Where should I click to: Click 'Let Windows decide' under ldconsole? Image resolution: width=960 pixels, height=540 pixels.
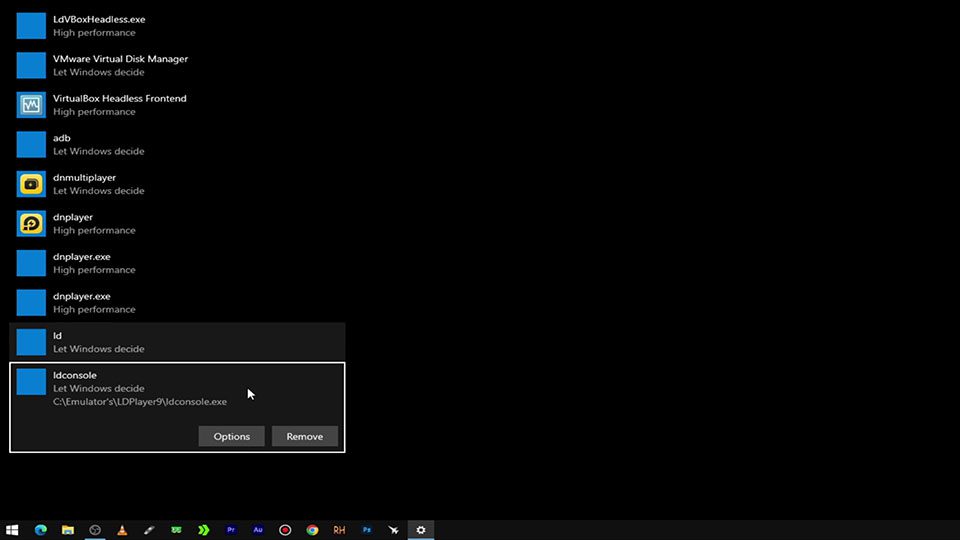pyautogui.click(x=99, y=389)
